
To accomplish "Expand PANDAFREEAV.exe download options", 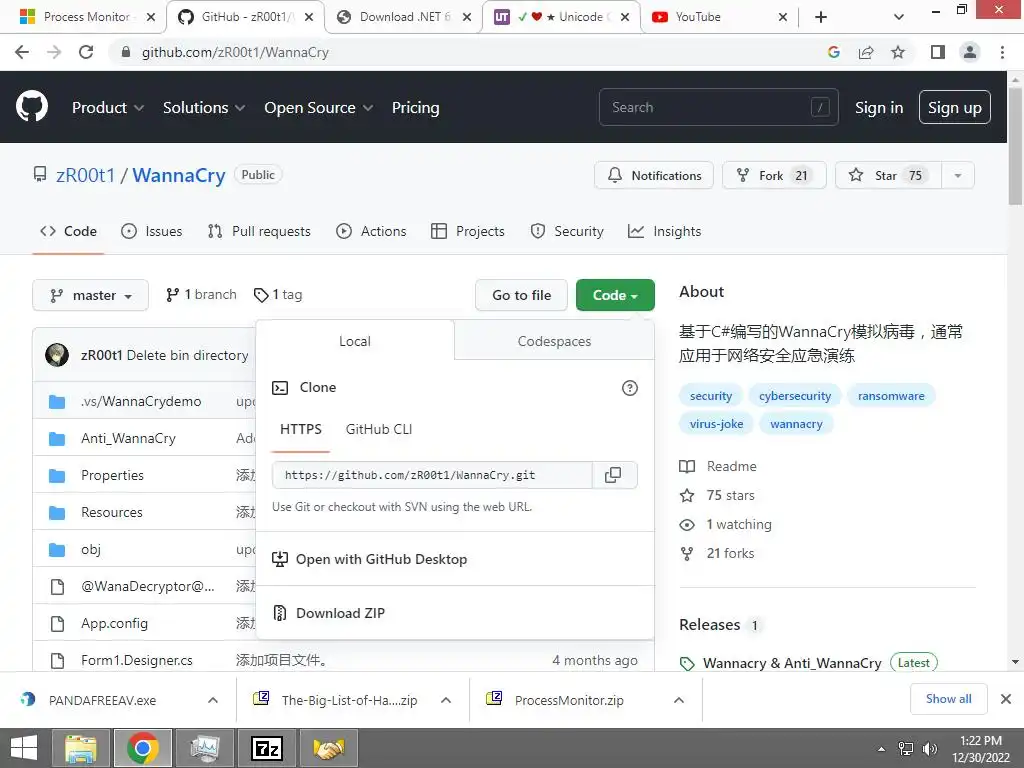I will pos(213,700).
